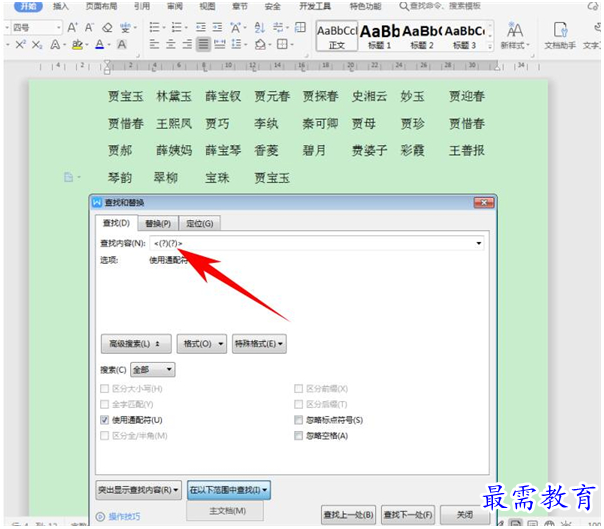
Task: Open the 操作技巧 link
Action: pos(124,516)
